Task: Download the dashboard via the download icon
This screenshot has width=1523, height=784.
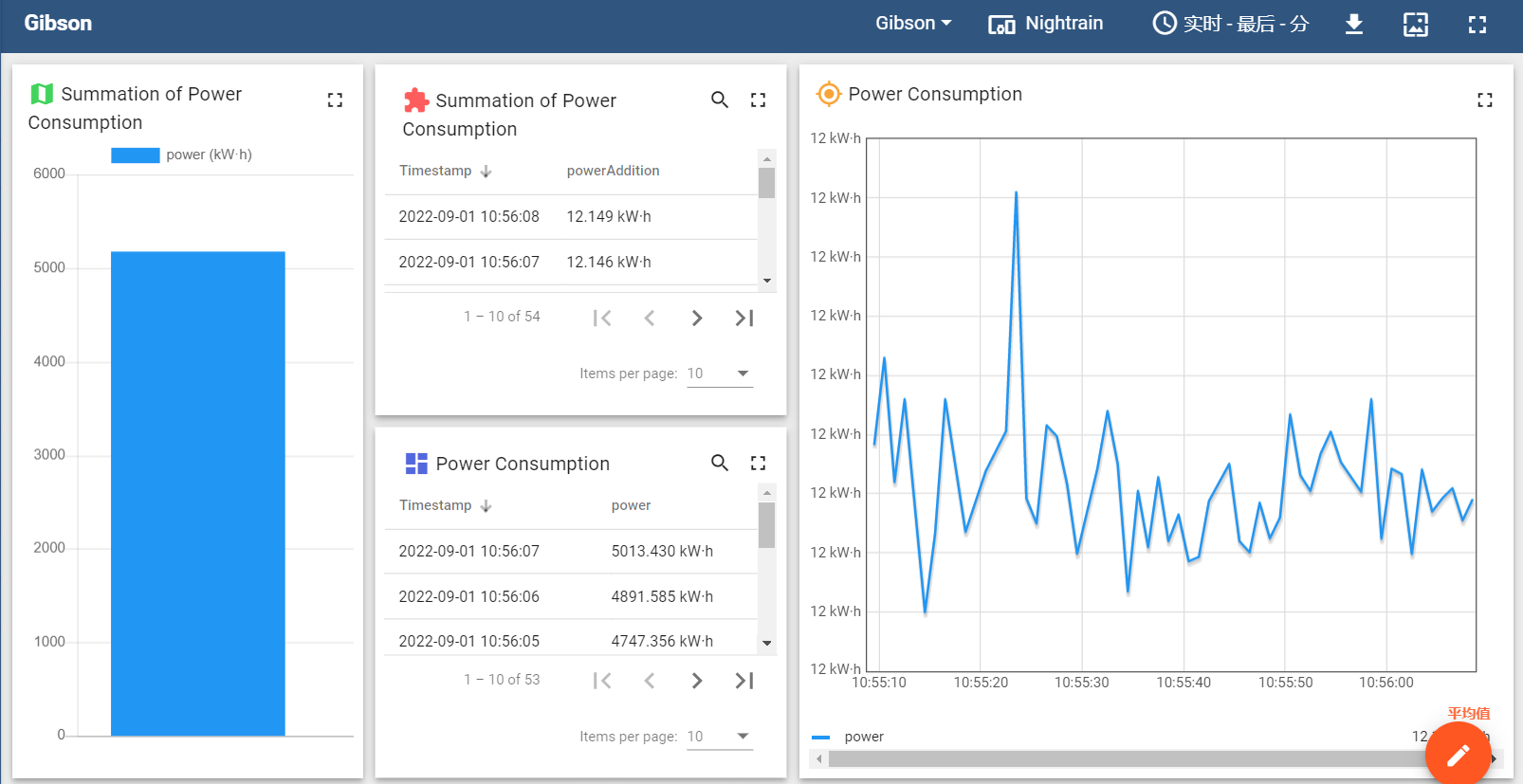Action: 1354,24
